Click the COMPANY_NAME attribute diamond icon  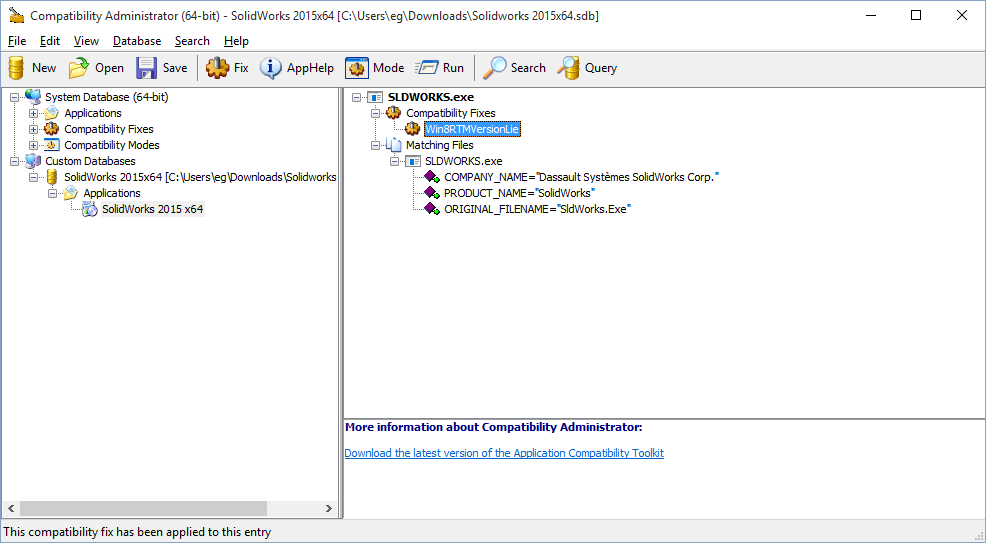(432, 177)
